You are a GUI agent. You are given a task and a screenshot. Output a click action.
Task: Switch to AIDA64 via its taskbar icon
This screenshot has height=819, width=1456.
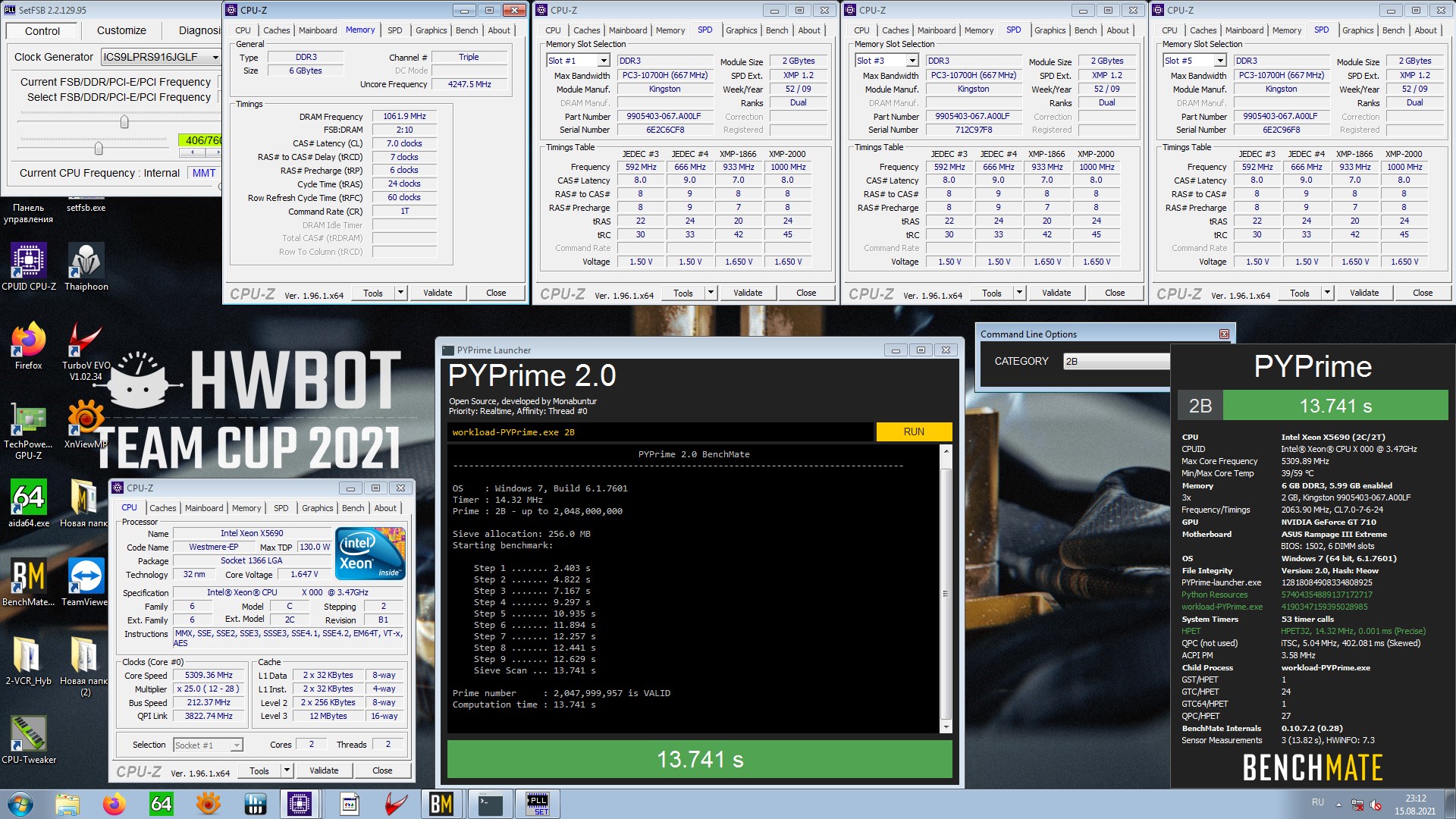click(161, 804)
